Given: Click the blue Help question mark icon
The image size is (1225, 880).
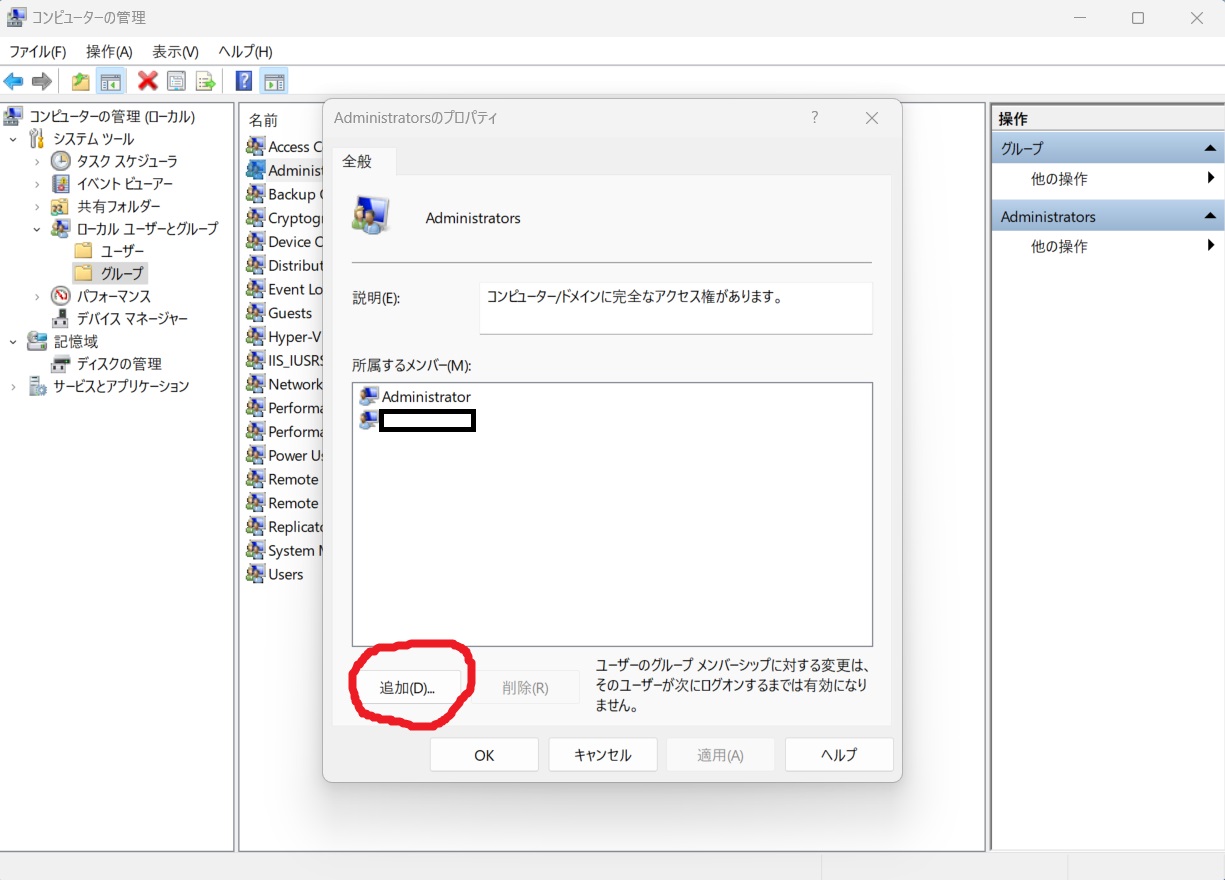Looking at the screenshot, I should [x=243, y=82].
